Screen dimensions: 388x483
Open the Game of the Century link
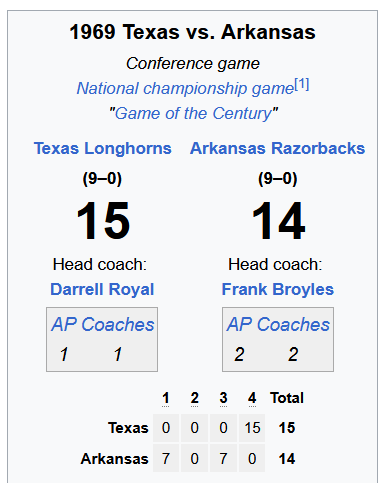click(x=193, y=113)
